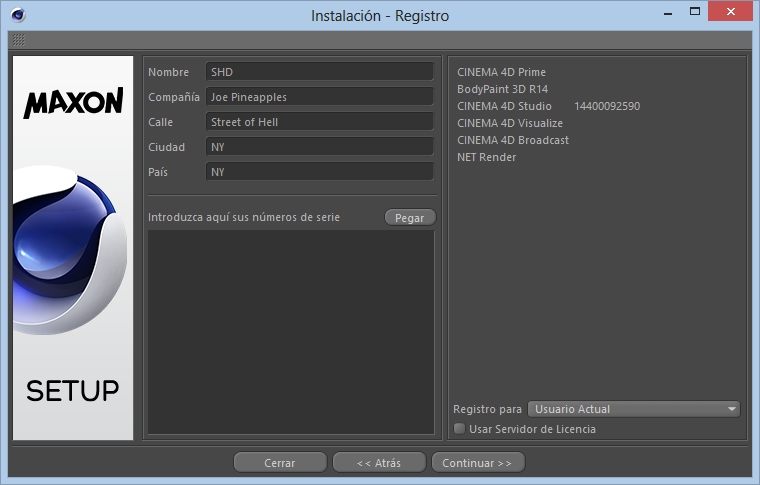The image size is (760, 485).
Task: Click the Cinema 4D title bar icon
Action: tap(18, 15)
